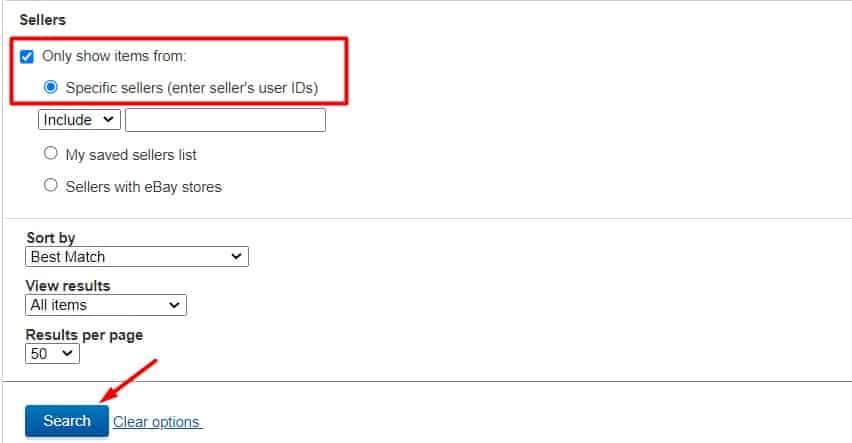Click the "Sellers with eBay stores" label text
The height and width of the screenshot is (443, 852).
[143, 187]
